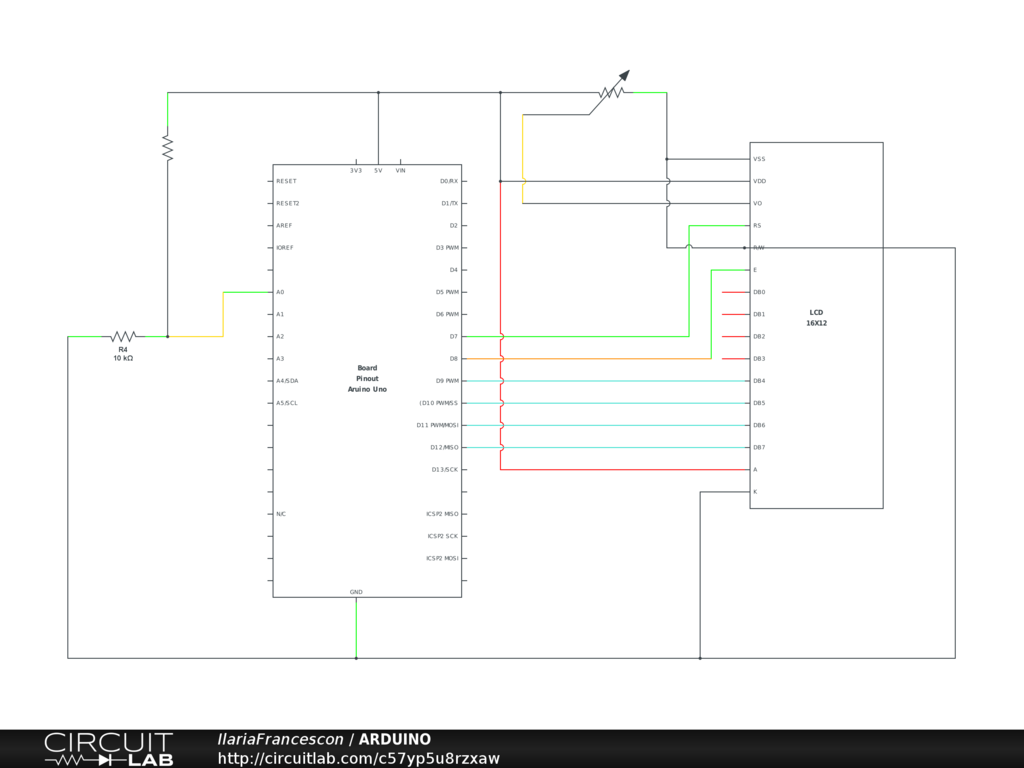Select the R4 10 kΩ resistor symbol

123,337
